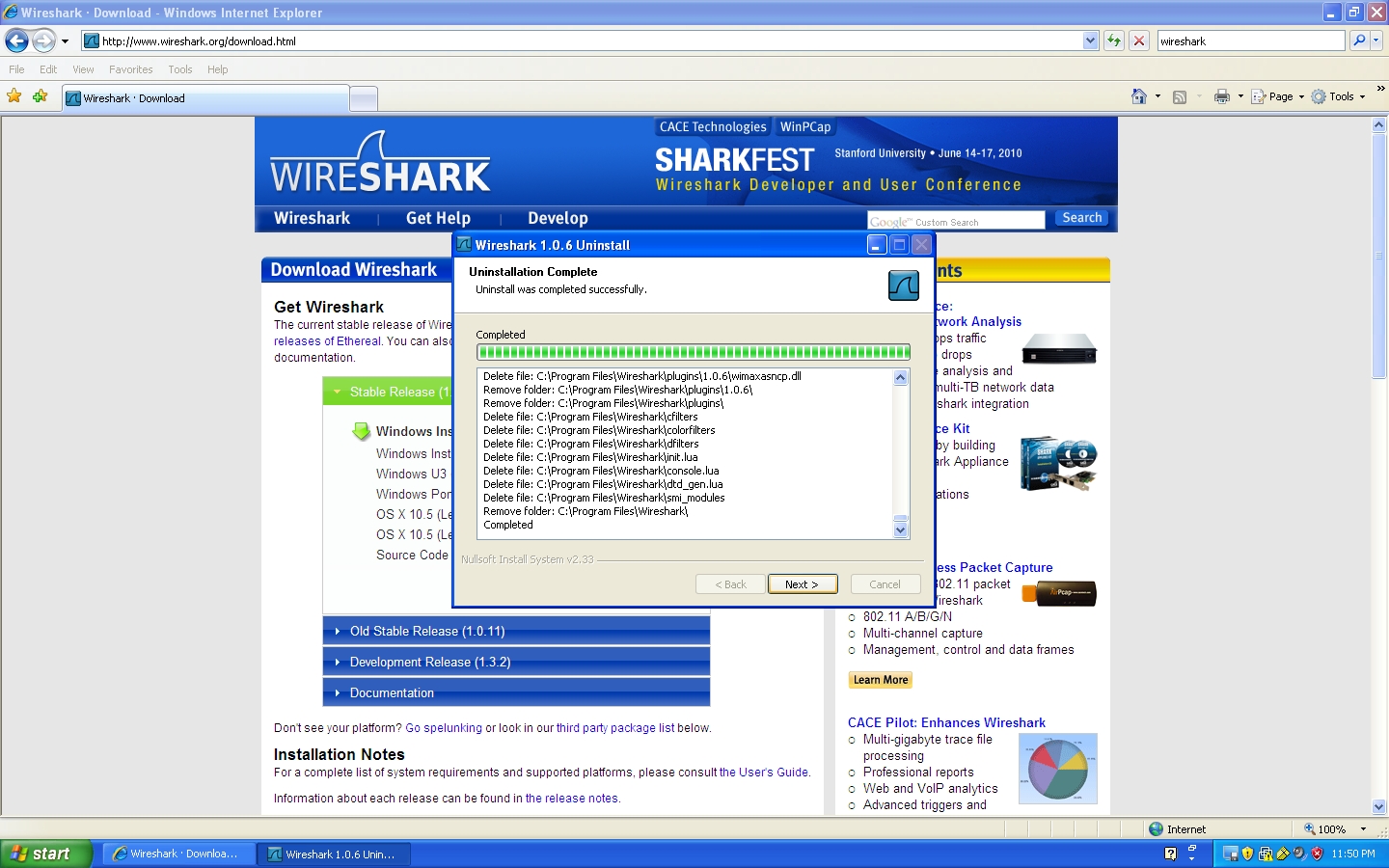Open the Develop navigation link
This screenshot has width=1389, height=868.
558,218
